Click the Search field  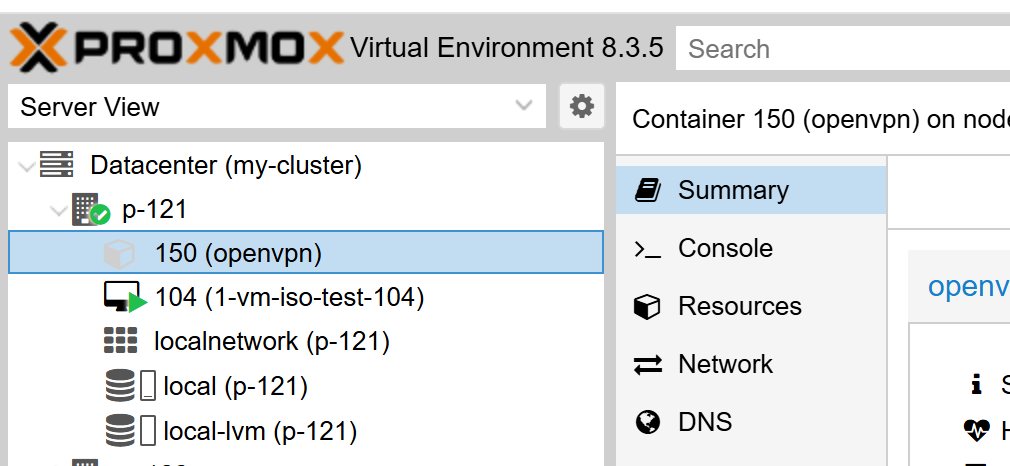pyautogui.click(x=843, y=48)
